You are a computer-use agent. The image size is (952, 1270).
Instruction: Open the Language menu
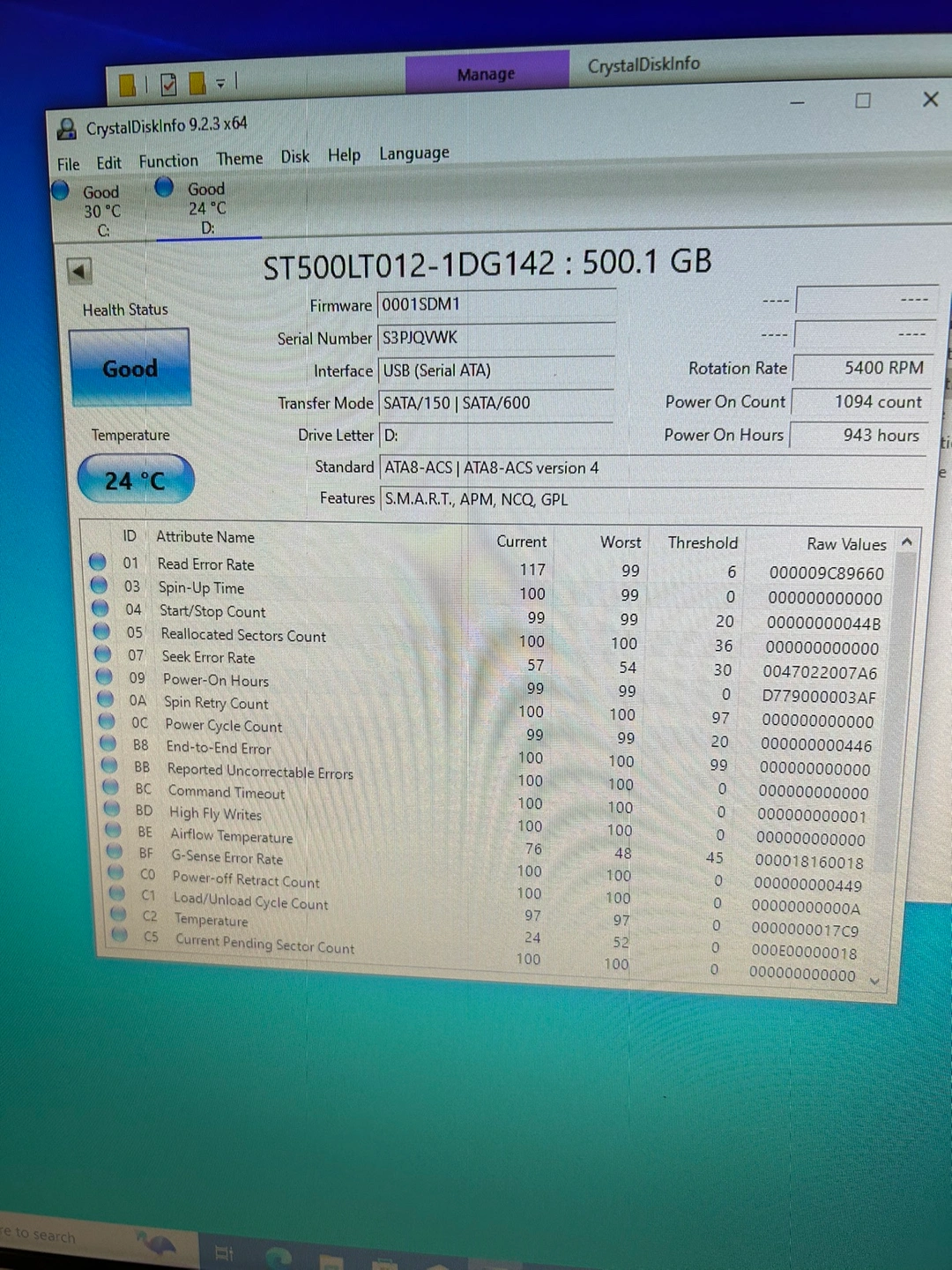point(414,153)
